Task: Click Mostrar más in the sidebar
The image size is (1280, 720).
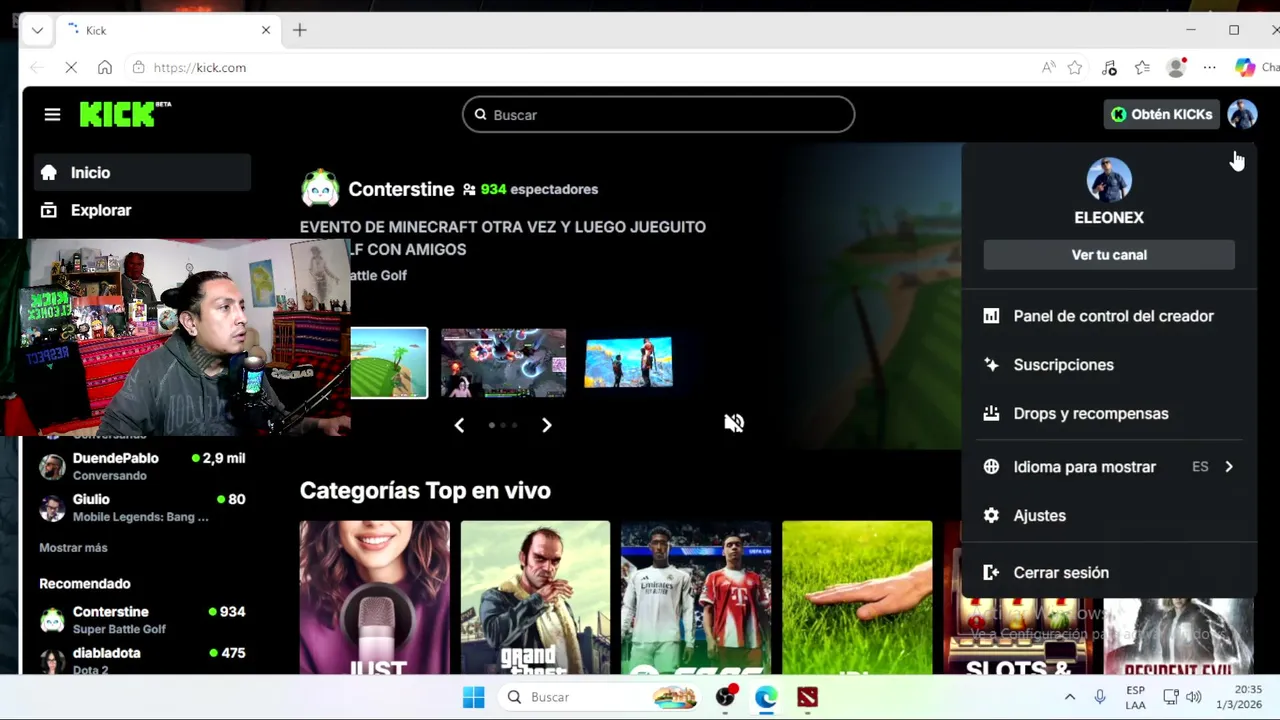Action: point(73,548)
